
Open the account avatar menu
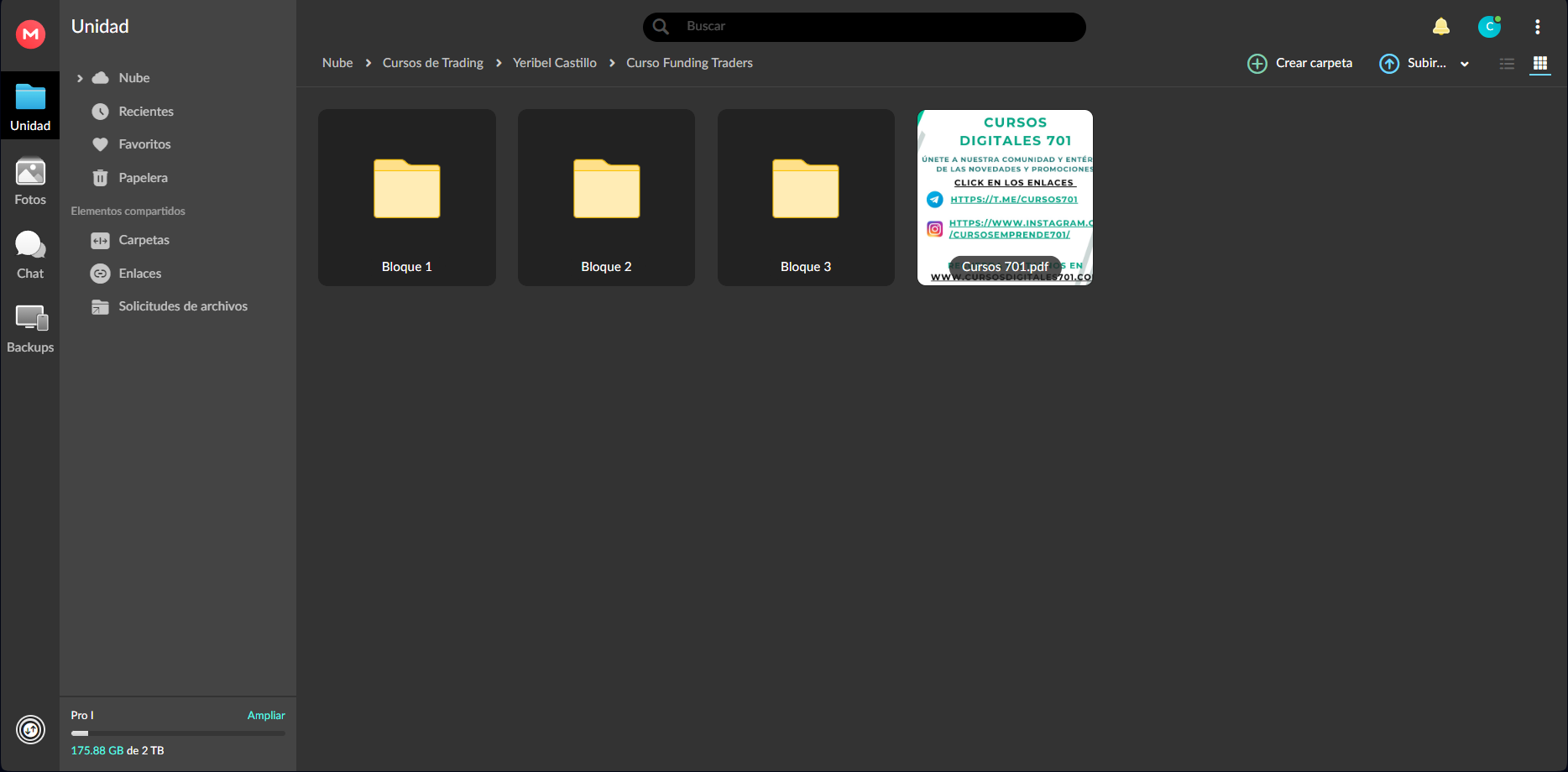pos(1490,27)
